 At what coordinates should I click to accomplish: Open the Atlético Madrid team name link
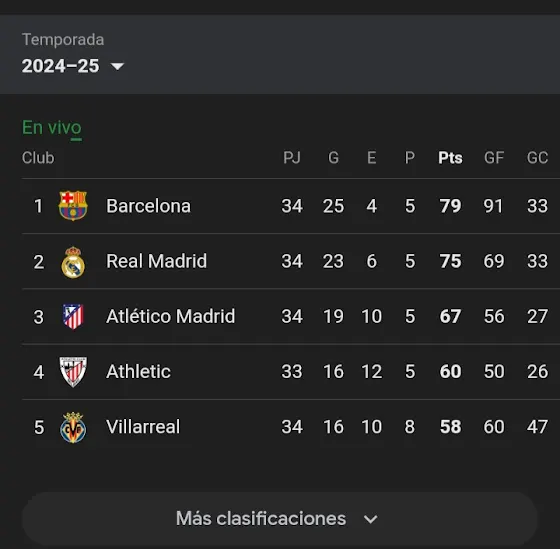(171, 316)
